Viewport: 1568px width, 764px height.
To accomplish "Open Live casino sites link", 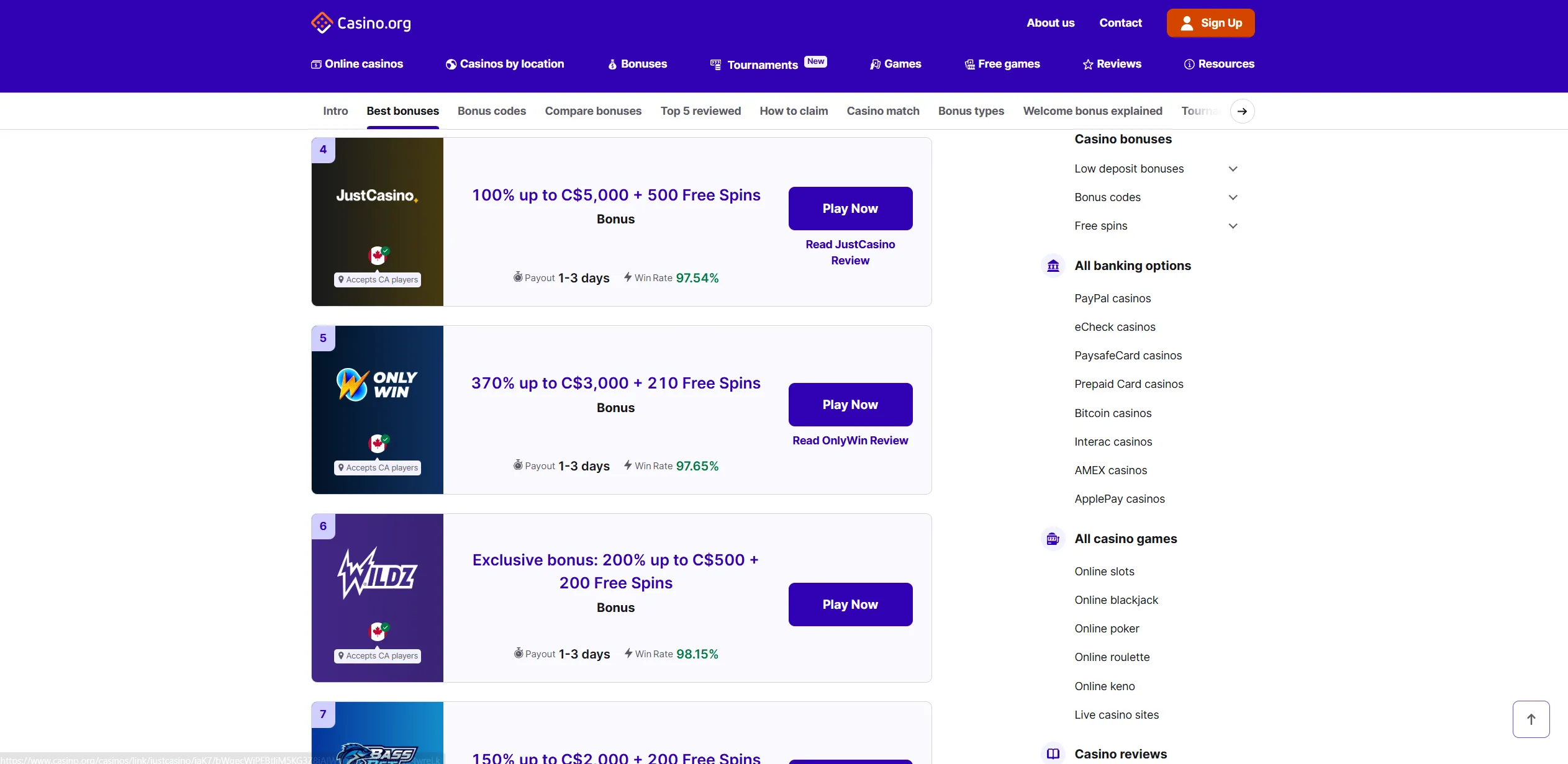I will coord(1117,715).
